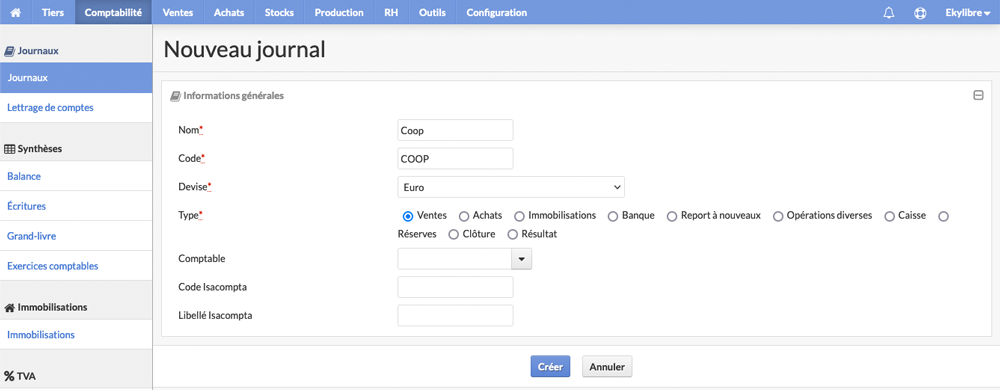Screen dimensions: 1000x390
Task: Click the TVA section heading
Action: (x=20, y=376)
